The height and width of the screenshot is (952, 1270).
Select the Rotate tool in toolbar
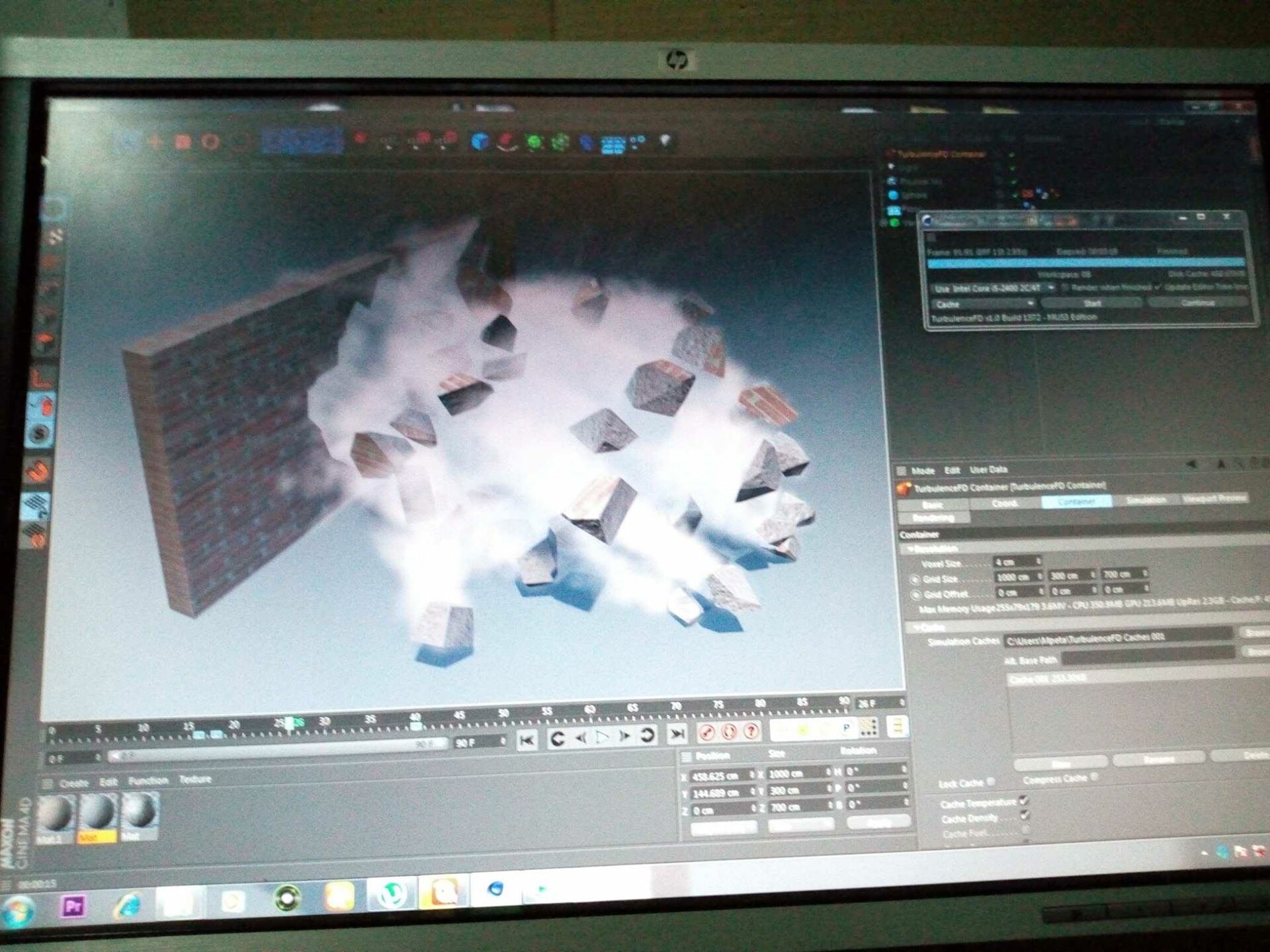coord(210,141)
